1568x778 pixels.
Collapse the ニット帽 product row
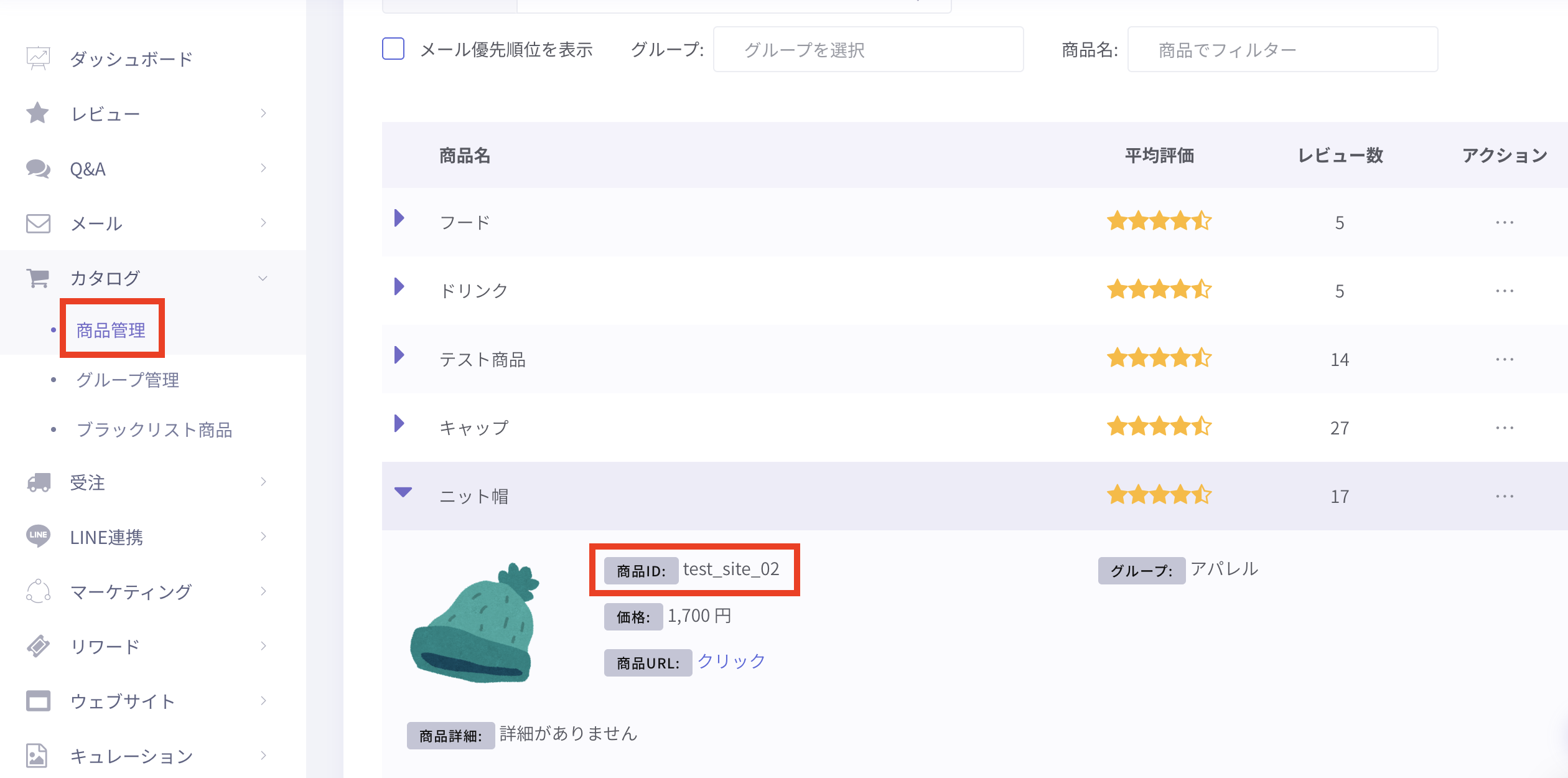click(x=403, y=492)
